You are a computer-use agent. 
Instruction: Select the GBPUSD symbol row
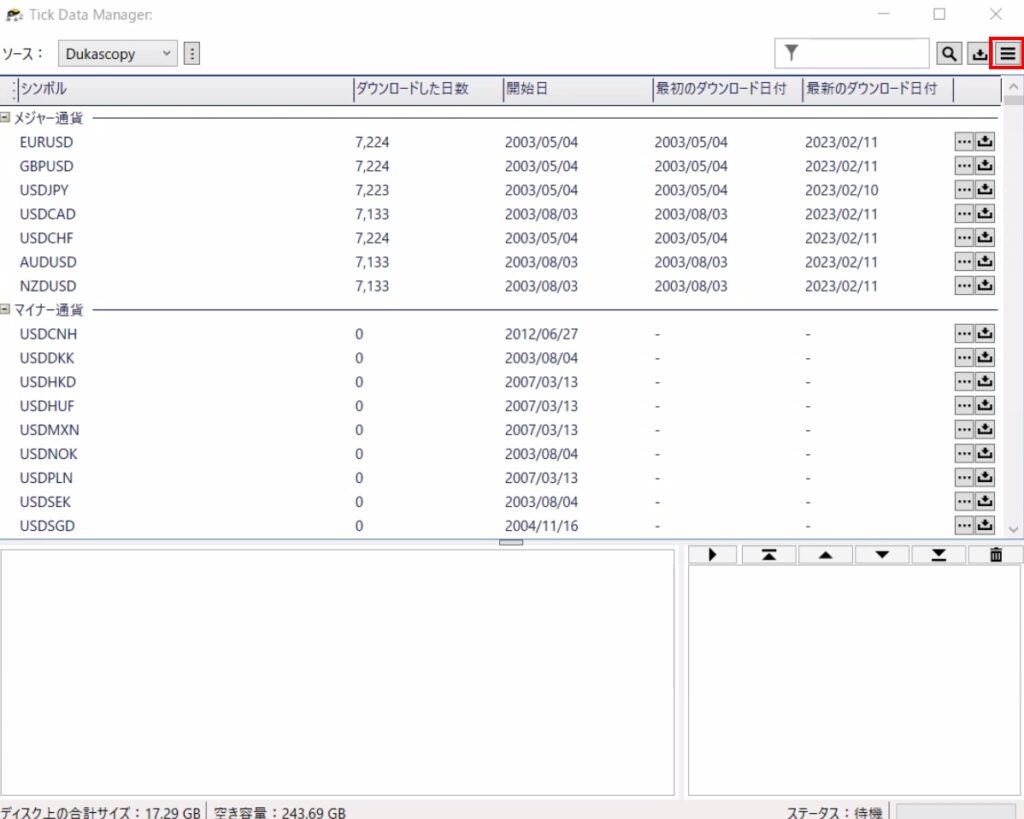pos(500,166)
